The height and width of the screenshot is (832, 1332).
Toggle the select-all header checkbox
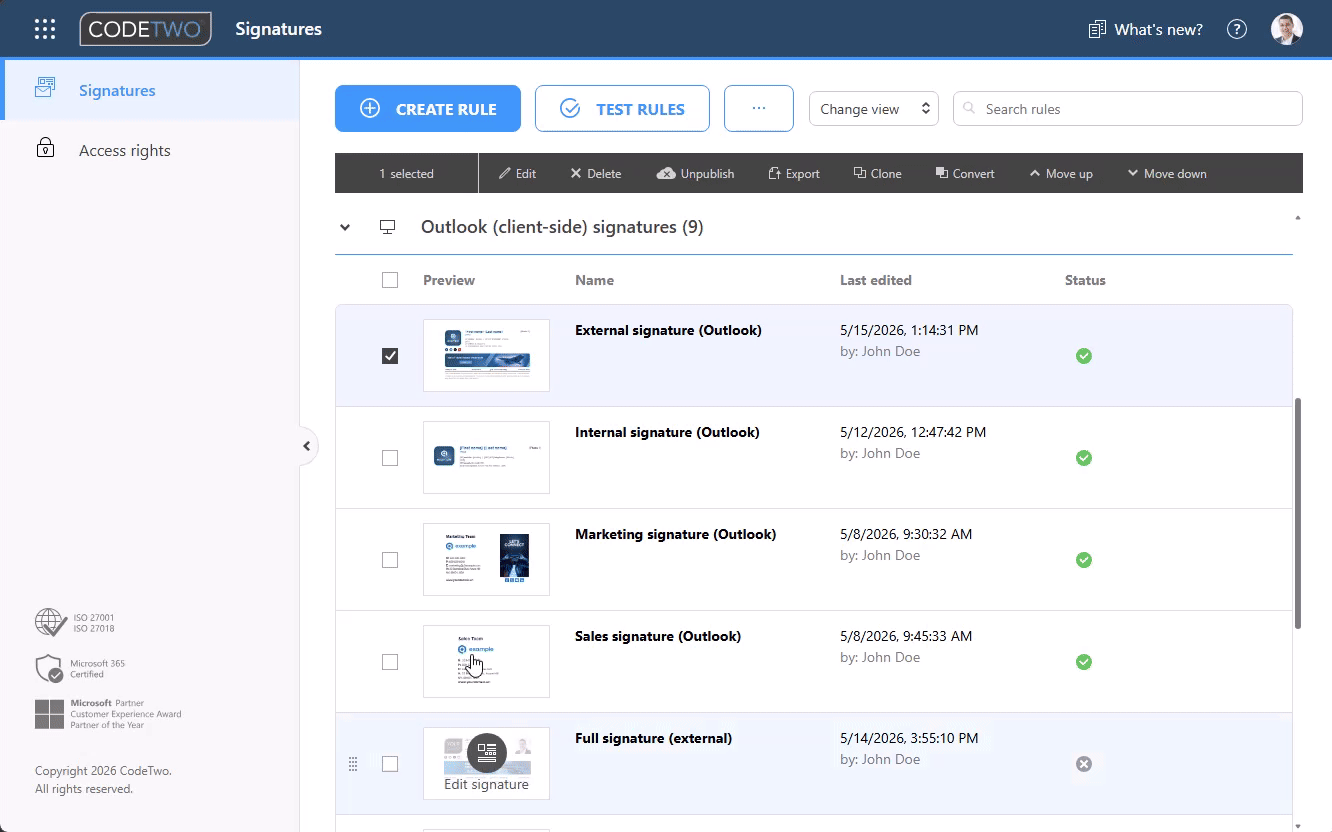click(x=390, y=280)
